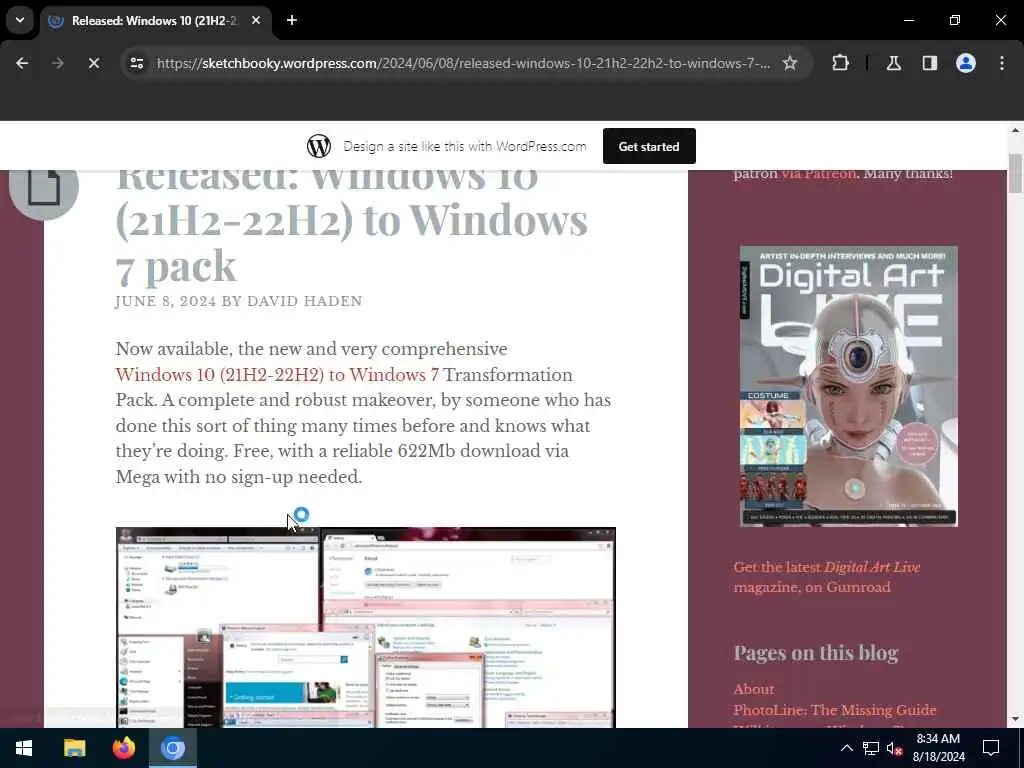Viewport: 1024px width, 768px height.
Task: Open site information icon in address bar
Action: 136,63
